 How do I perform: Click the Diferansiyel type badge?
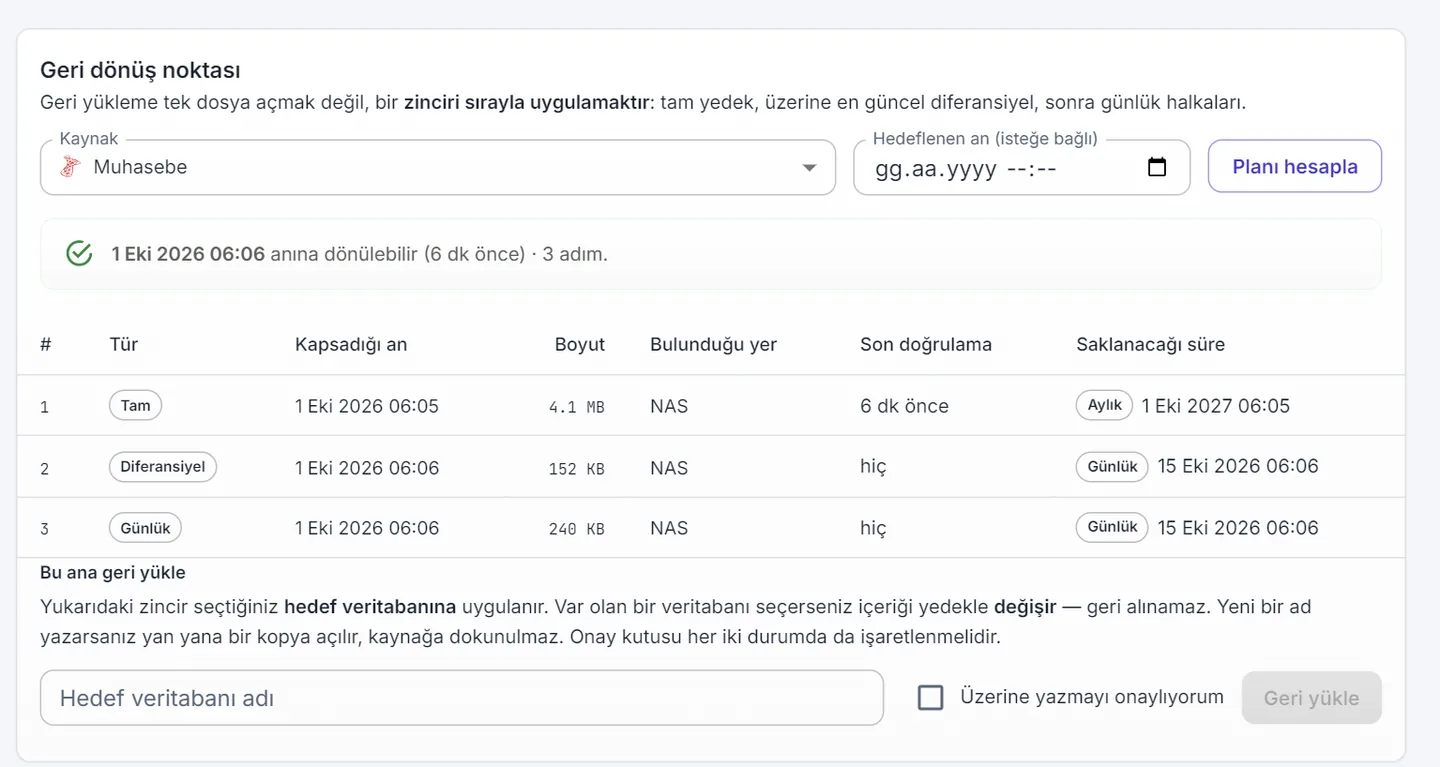(163, 467)
